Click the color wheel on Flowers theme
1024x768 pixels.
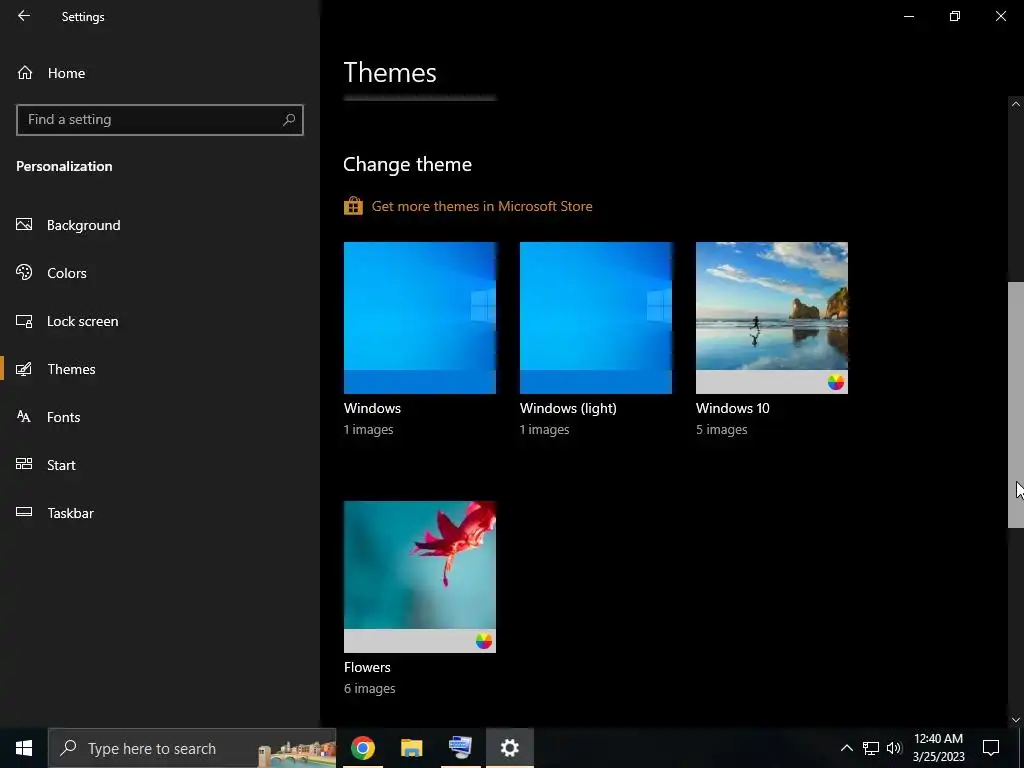(x=483, y=641)
